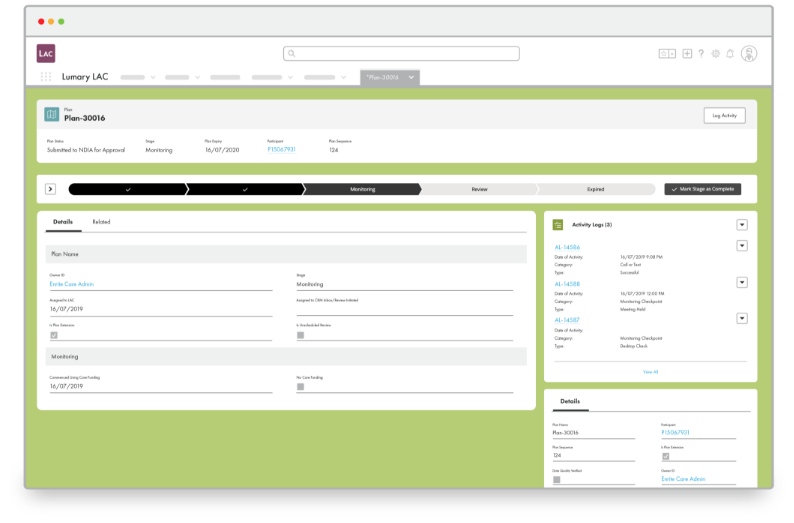Open the dropdown for AL-14586
This screenshot has height=523, width=794.
742,246
